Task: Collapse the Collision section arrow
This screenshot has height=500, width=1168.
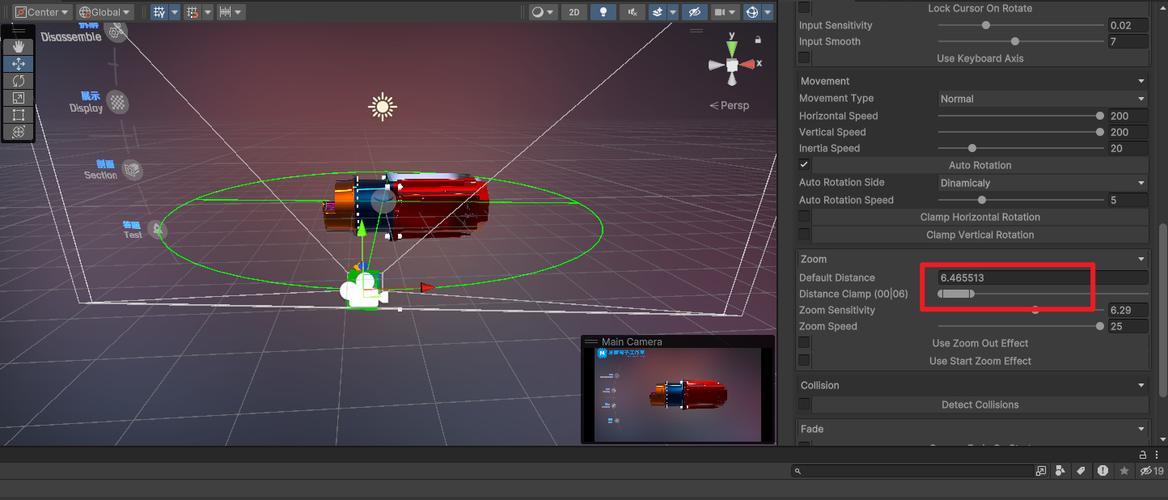Action: click(x=1141, y=385)
